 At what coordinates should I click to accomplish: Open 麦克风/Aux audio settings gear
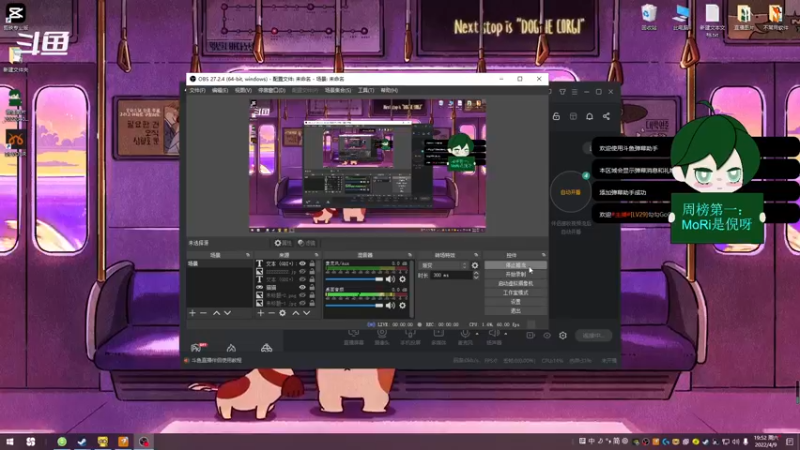point(403,279)
